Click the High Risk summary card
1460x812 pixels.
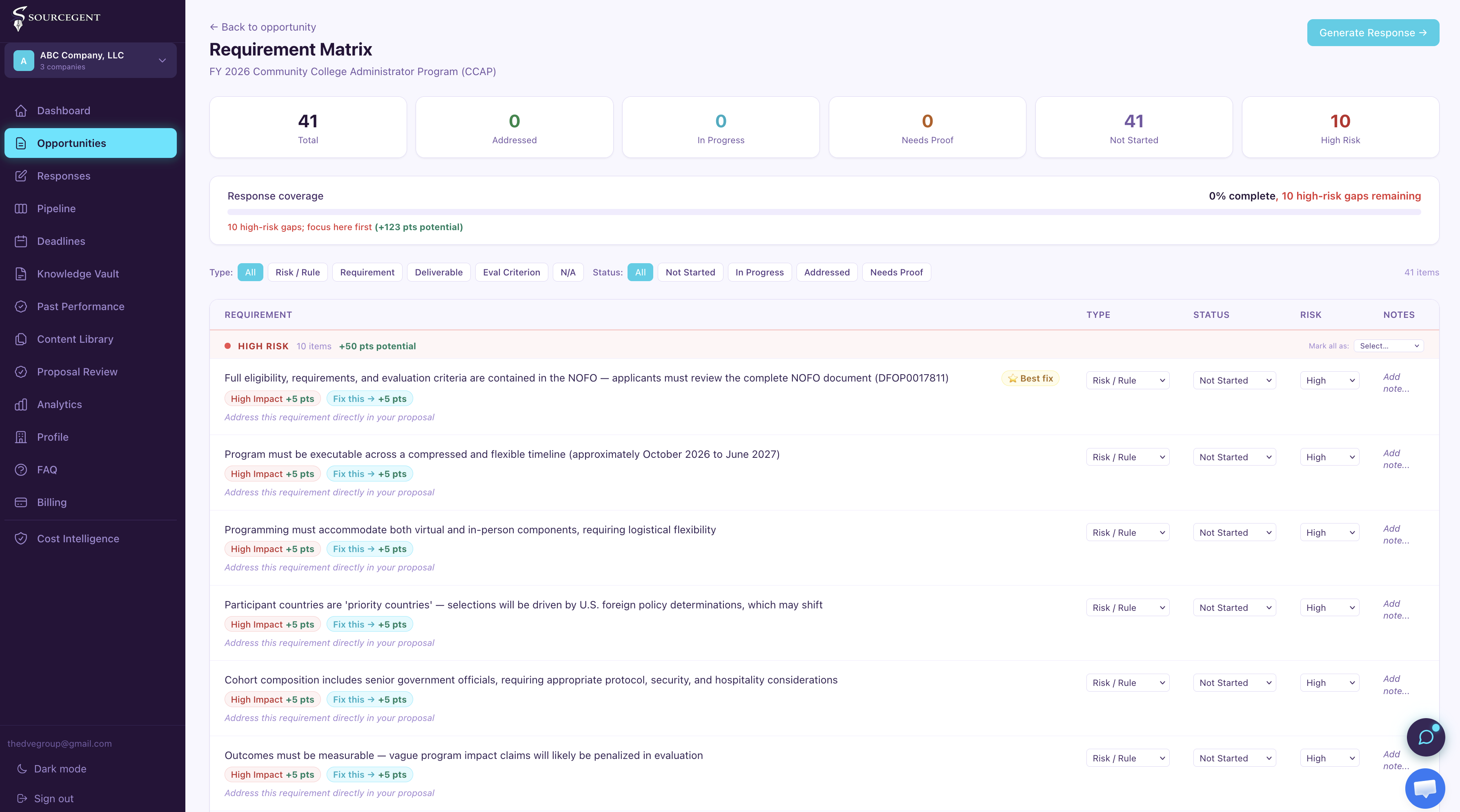pyautogui.click(x=1340, y=127)
